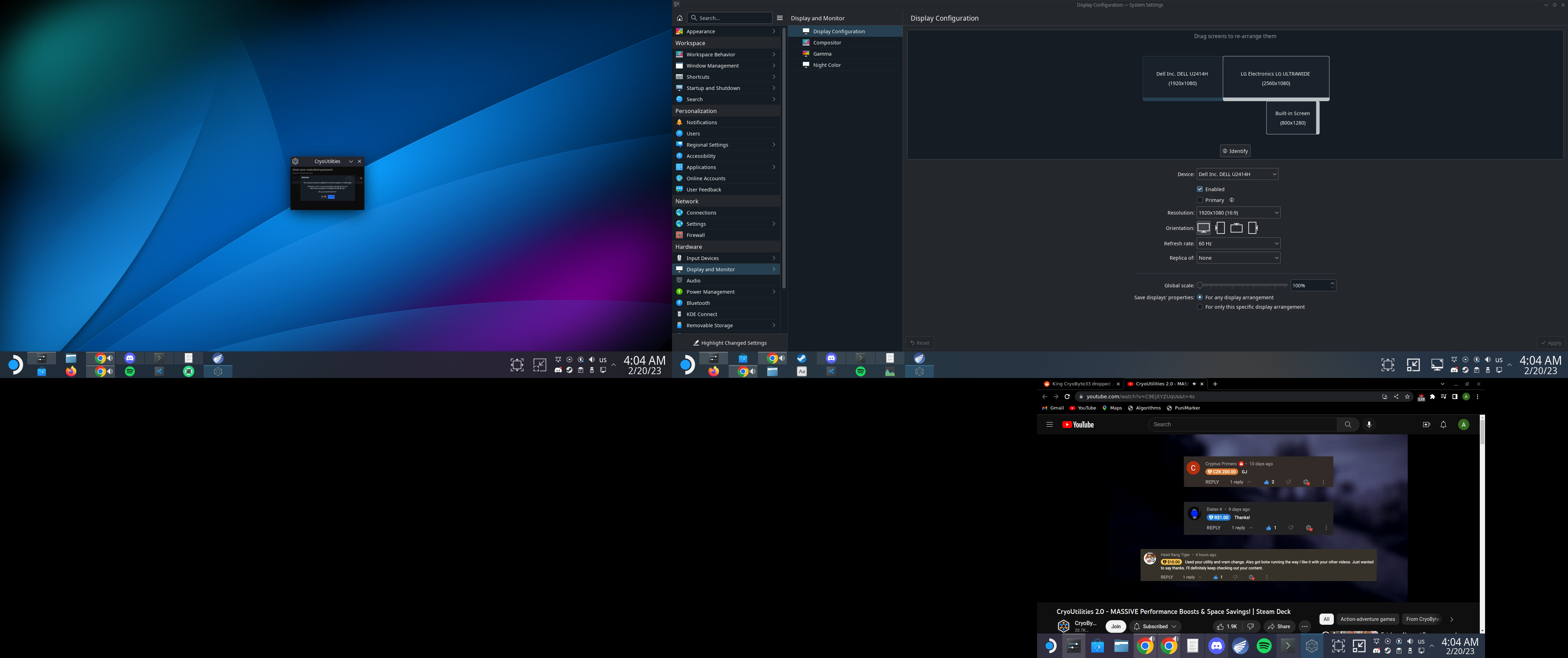Screen dimensions: 1568x658
Task: Select 'For only this specific display arrangement'
Action: coord(1200,307)
